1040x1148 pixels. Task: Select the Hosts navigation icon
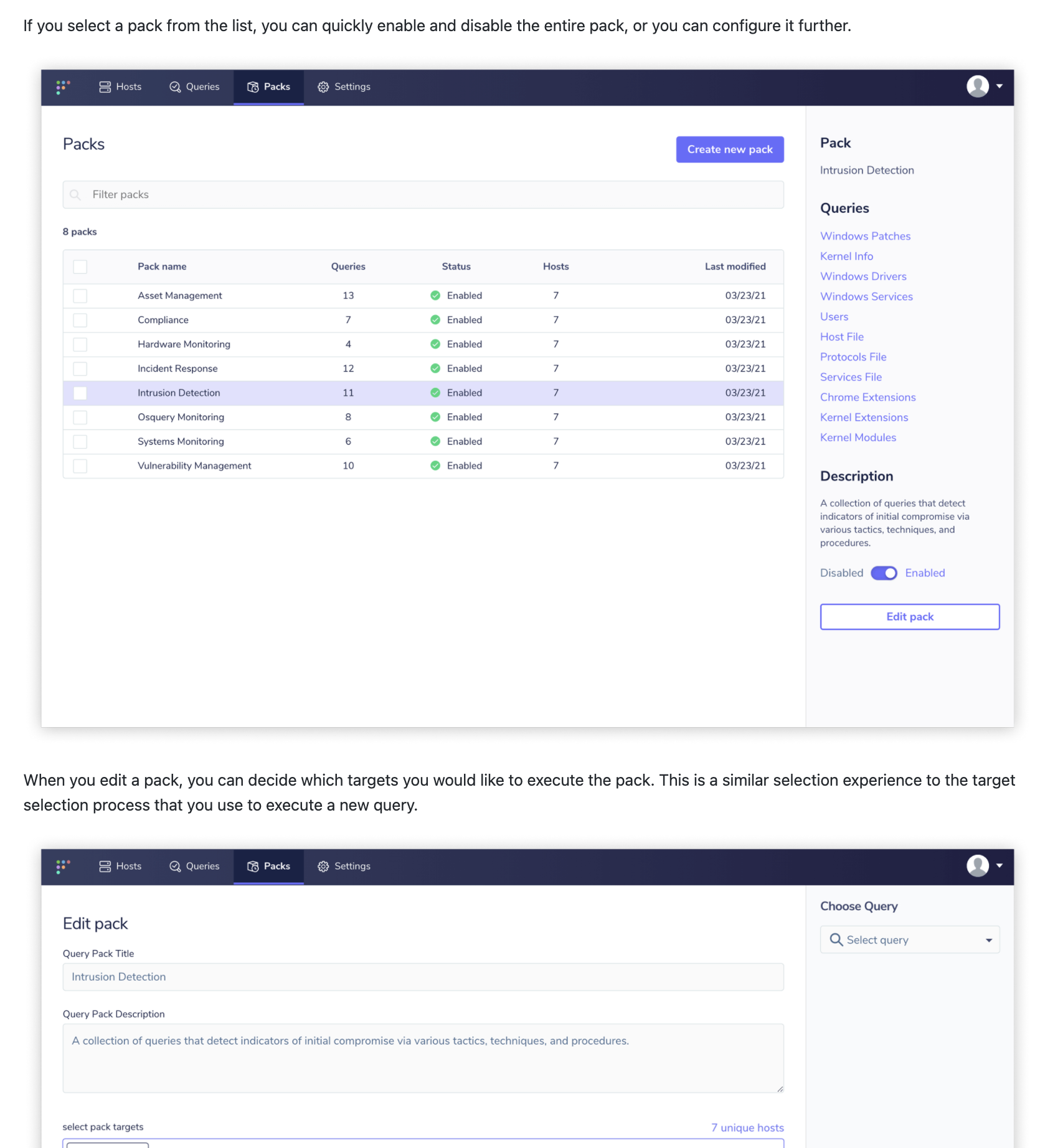pyautogui.click(x=104, y=87)
